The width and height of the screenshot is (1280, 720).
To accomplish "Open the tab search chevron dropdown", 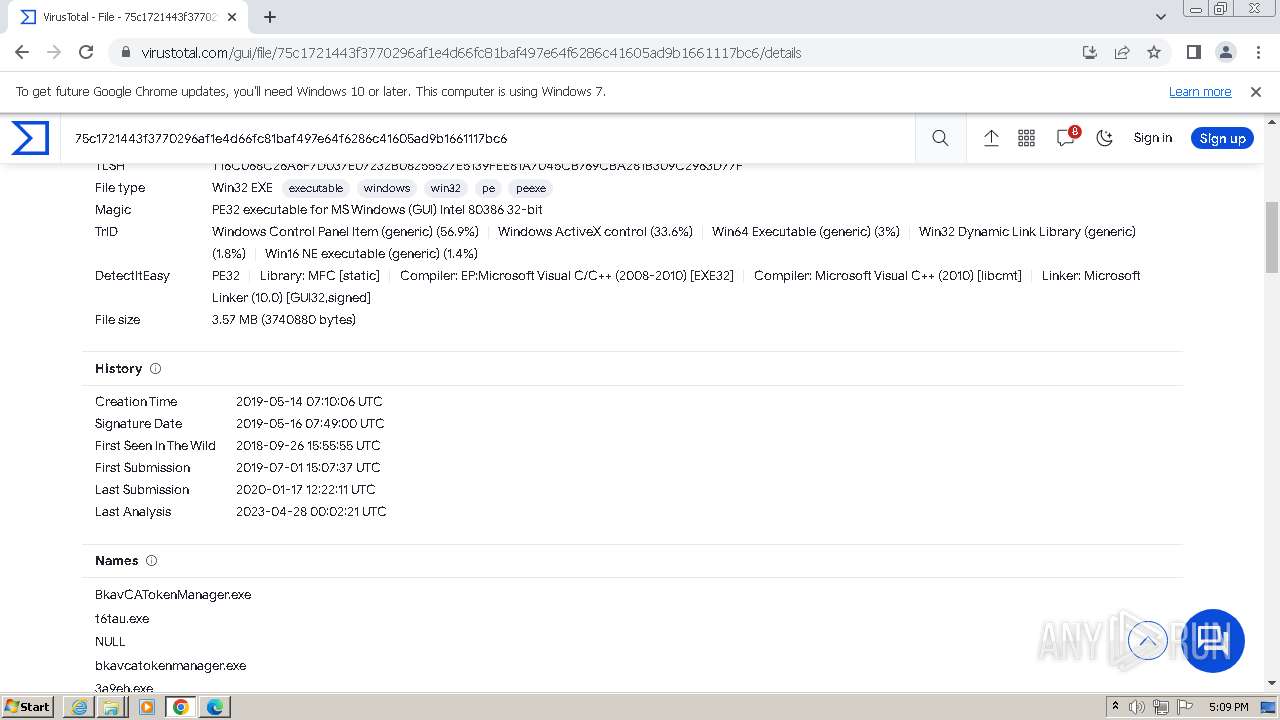I will [1161, 17].
